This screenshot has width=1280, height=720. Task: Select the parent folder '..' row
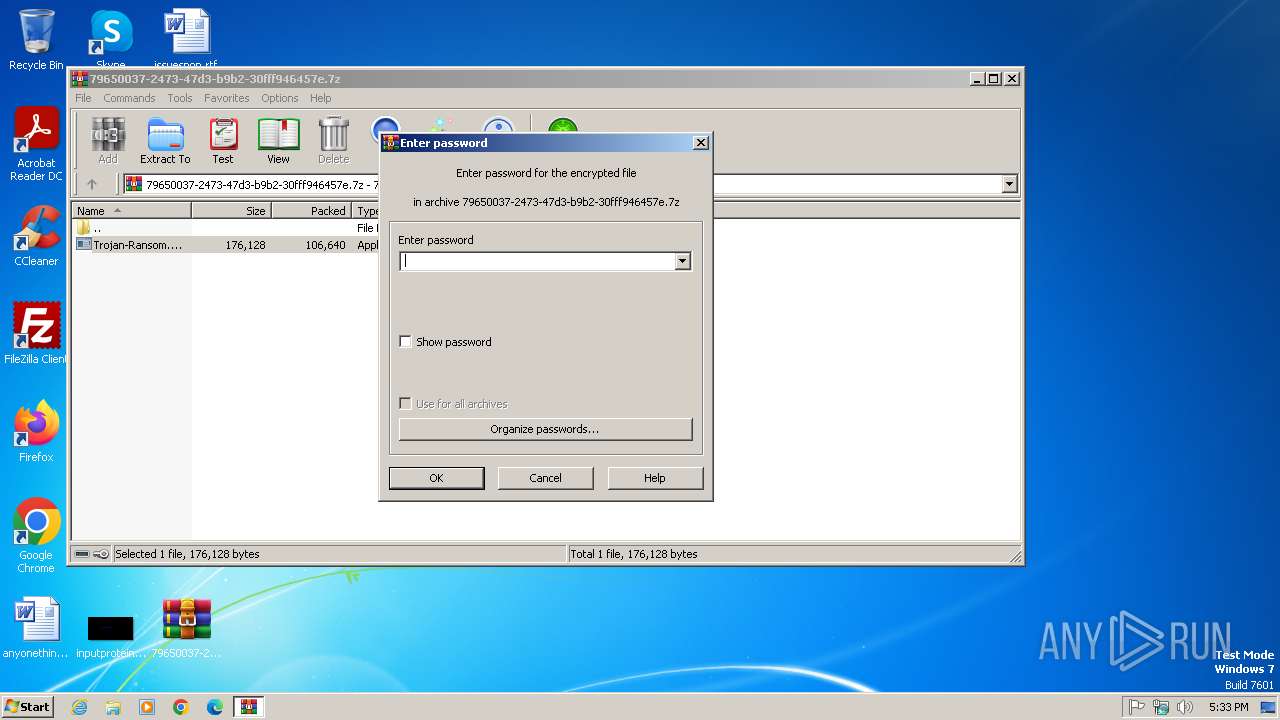225,228
